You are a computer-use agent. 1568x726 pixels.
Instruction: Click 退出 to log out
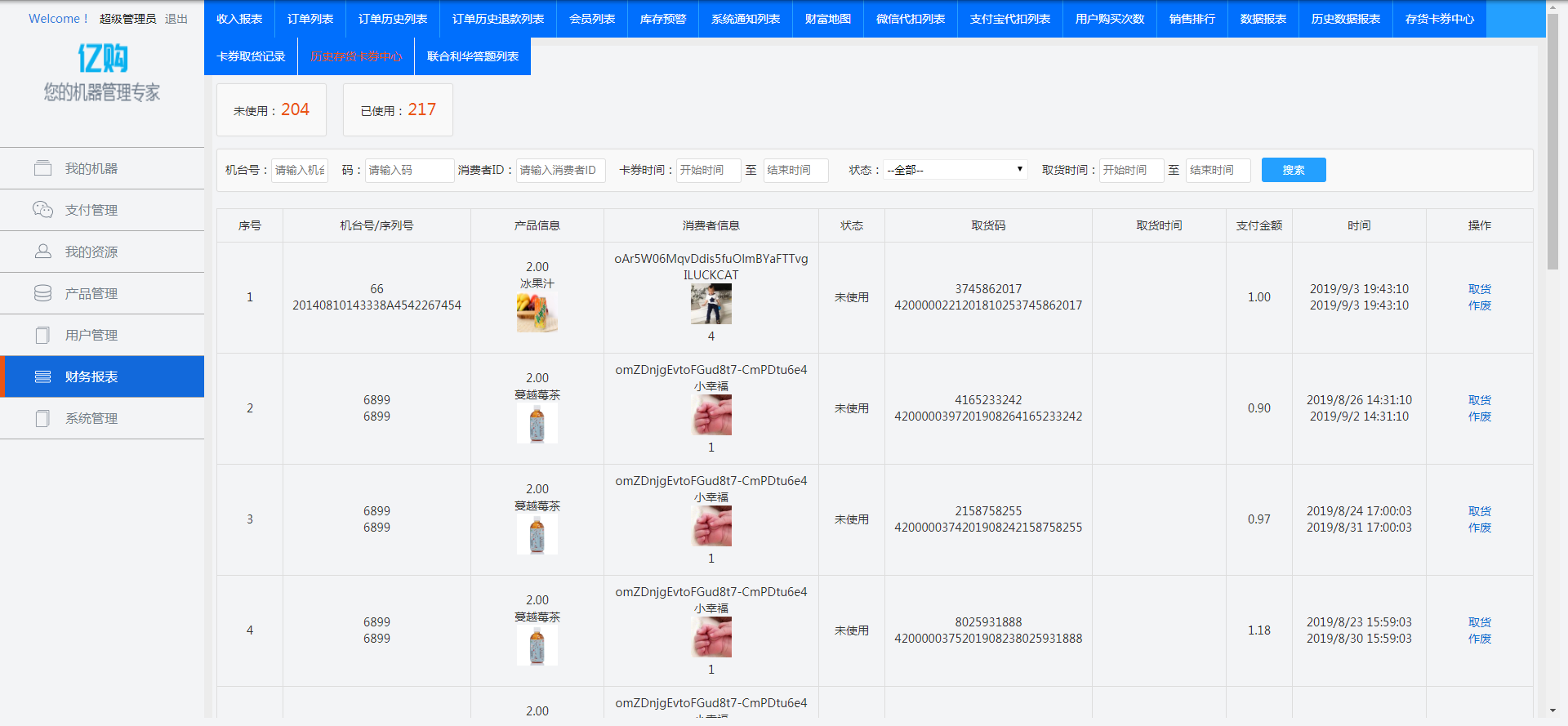[176, 19]
